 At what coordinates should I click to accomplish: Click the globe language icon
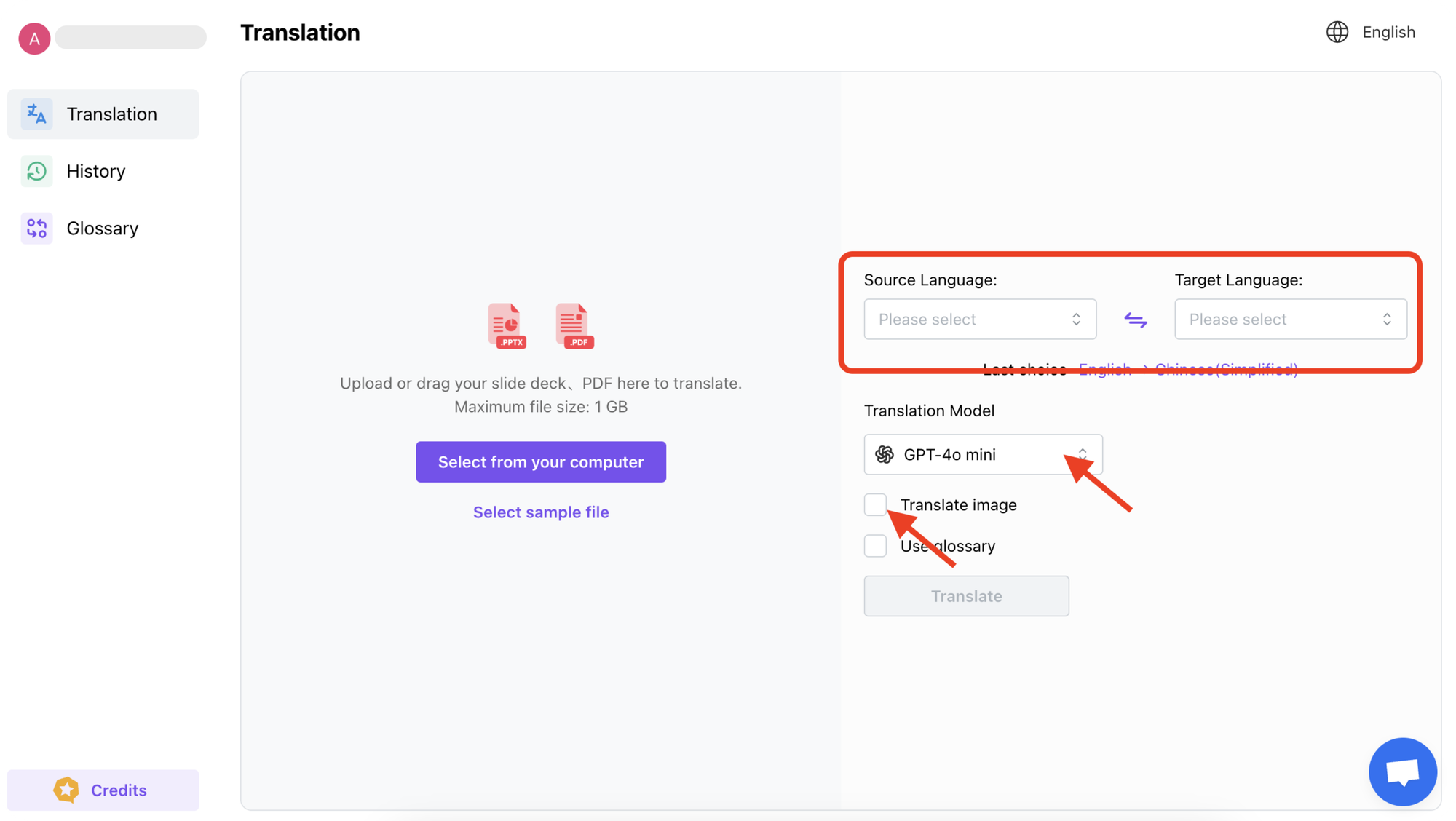point(1337,32)
